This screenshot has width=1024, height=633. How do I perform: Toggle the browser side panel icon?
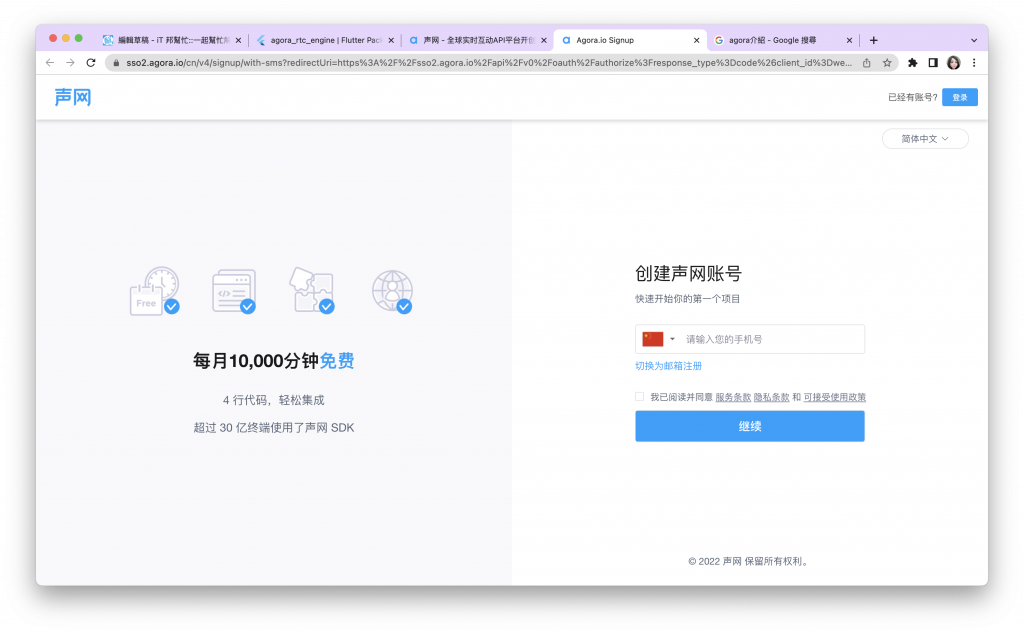click(933, 63)
